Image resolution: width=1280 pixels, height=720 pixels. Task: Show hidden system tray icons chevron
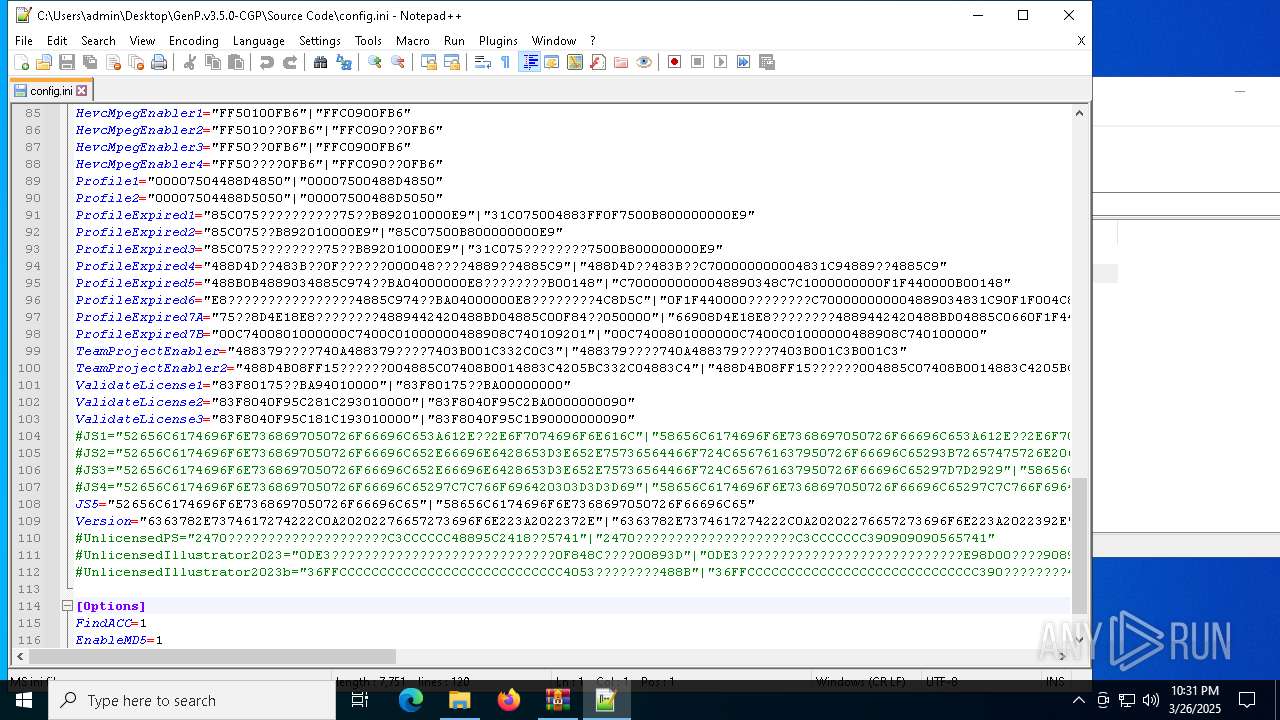point(1078,700)
